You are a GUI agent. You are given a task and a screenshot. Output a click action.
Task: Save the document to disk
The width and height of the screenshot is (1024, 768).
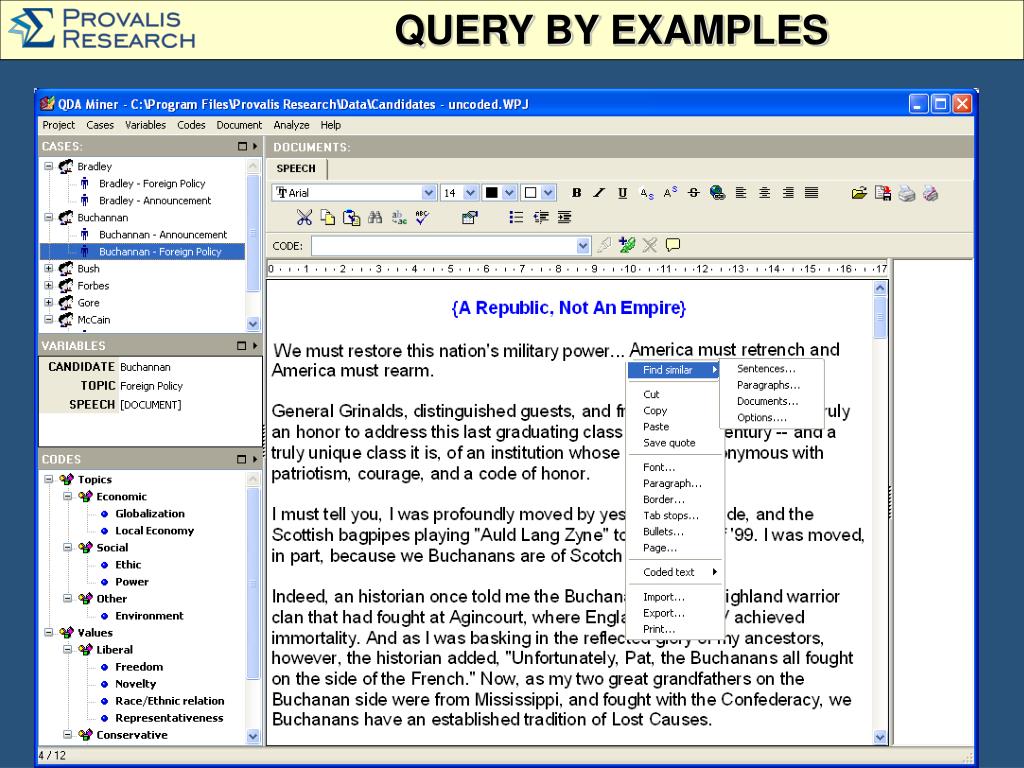click(x=883, y=193)
